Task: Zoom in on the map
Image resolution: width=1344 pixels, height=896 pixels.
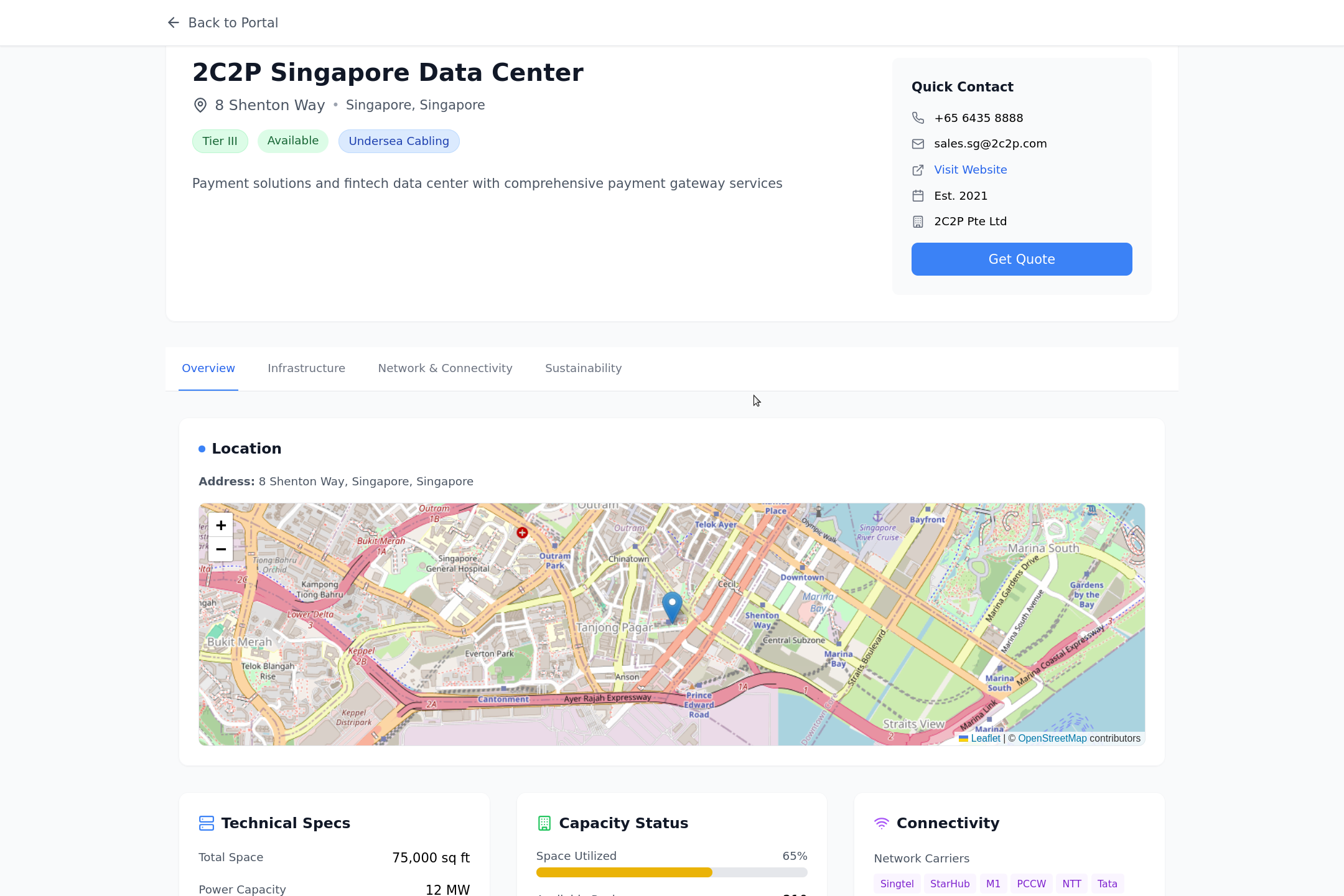Action: click(x=221, y=526)
